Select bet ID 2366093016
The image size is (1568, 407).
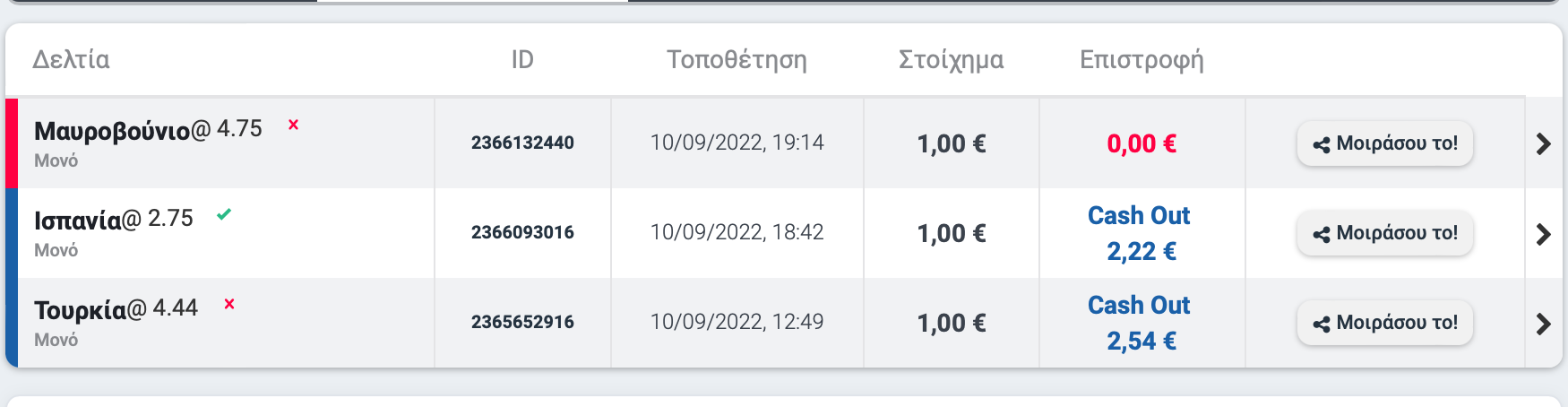pyautogui.click(x=522, y=232)
